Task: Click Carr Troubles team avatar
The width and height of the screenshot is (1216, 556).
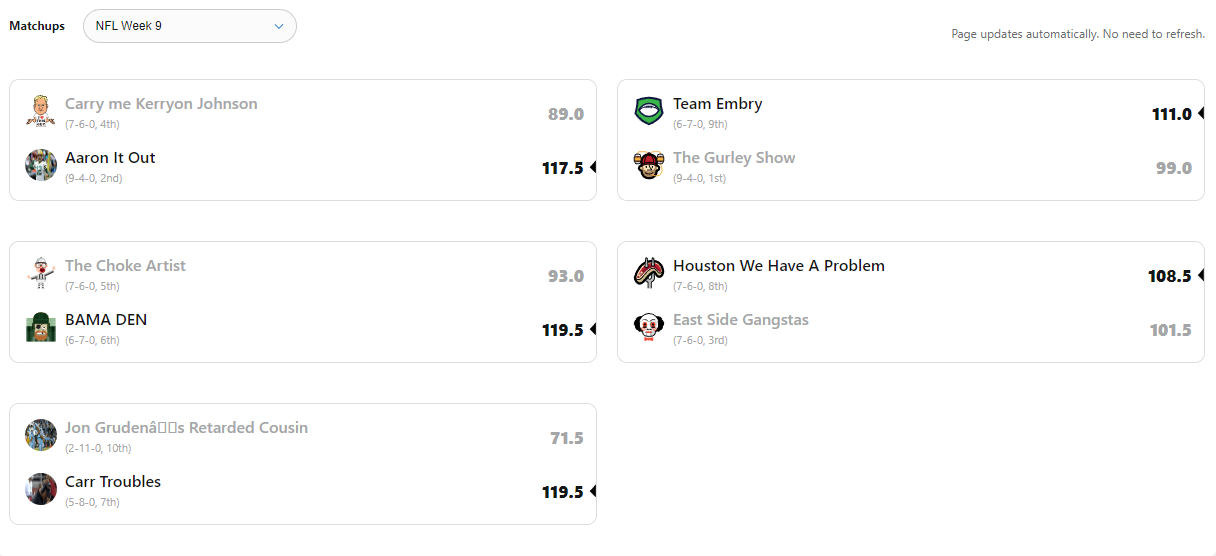Action: tap(41, 489)
